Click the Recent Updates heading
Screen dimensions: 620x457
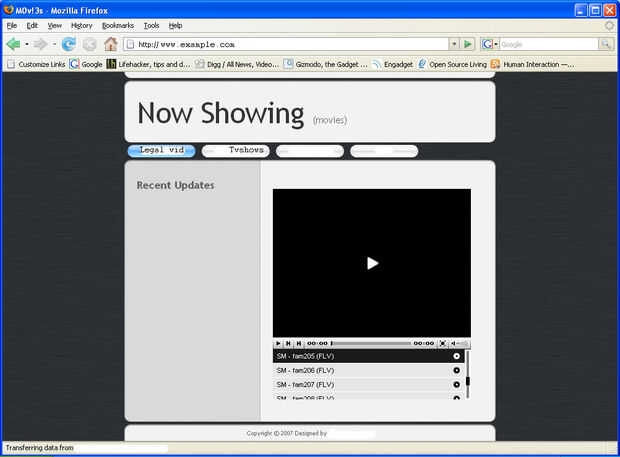175,185
